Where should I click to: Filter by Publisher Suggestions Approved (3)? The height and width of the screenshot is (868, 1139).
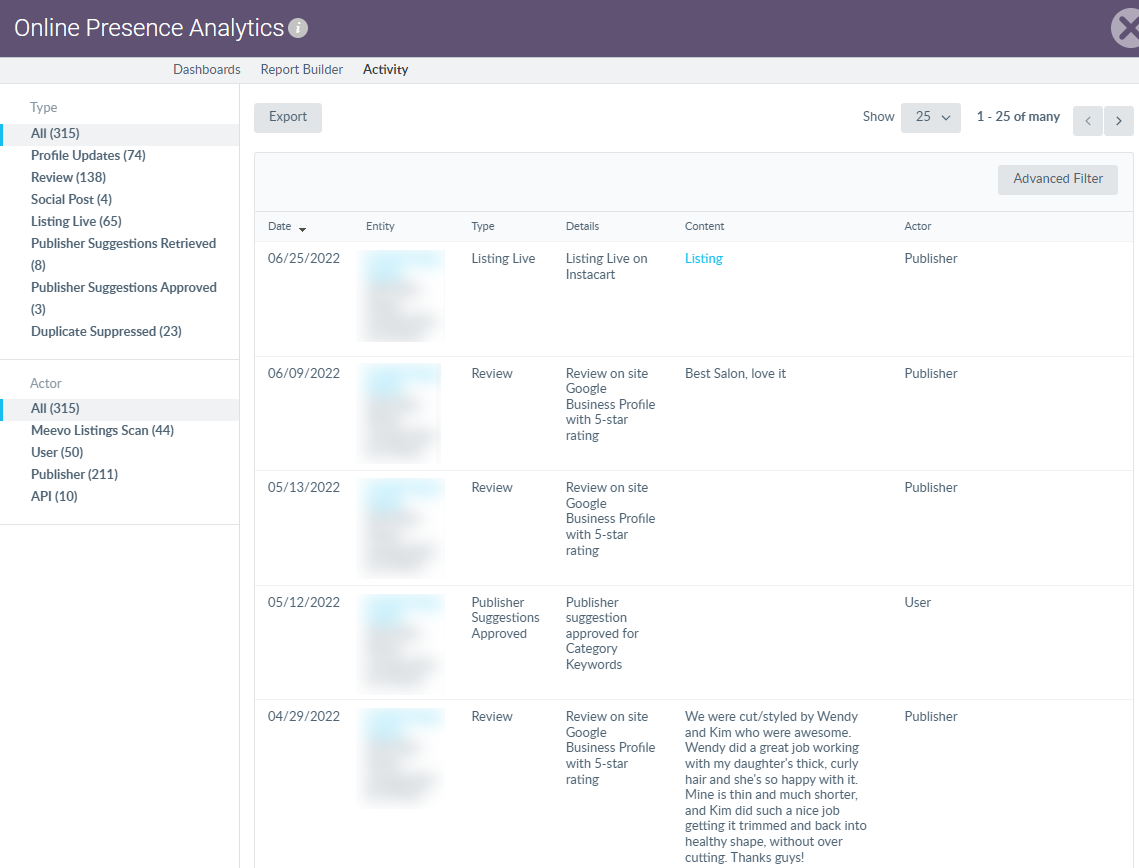point(123,299)
